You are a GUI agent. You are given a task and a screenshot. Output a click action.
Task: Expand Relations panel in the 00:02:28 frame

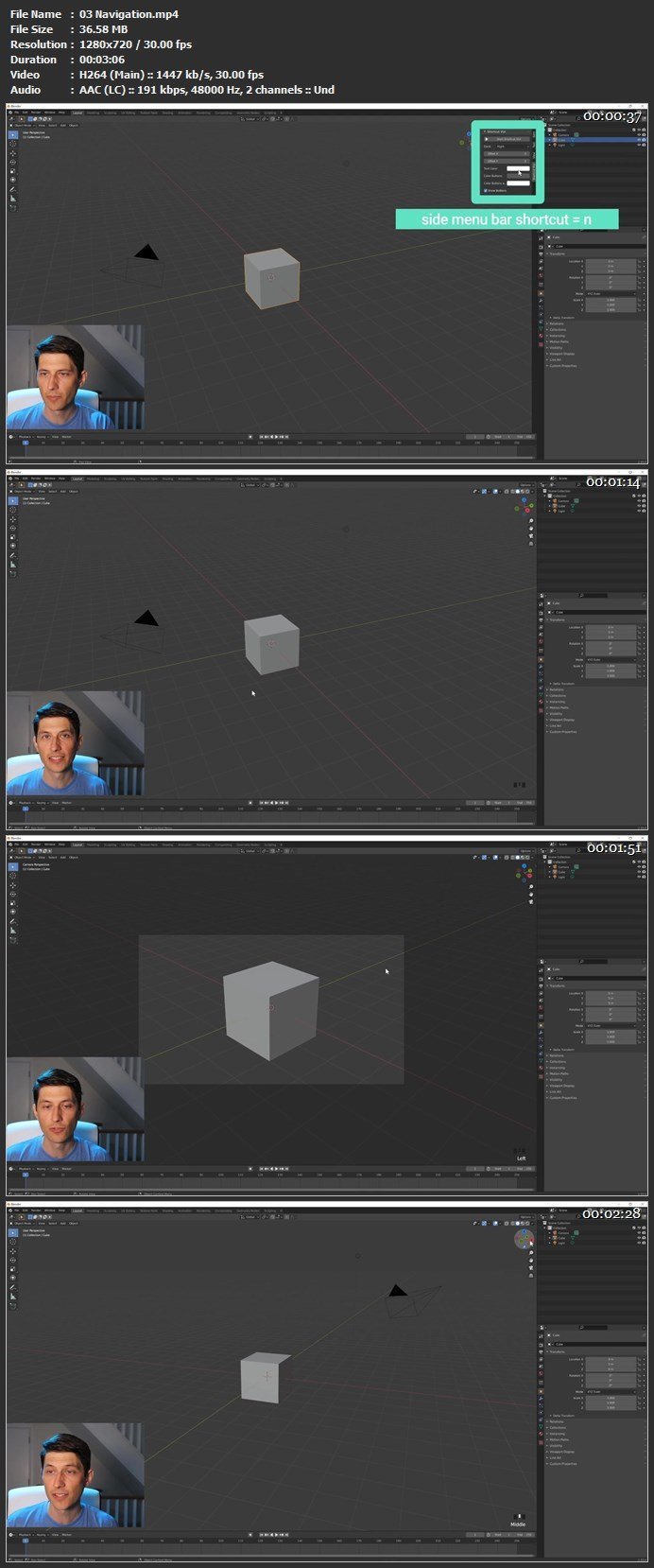[x=556, y=1421]
